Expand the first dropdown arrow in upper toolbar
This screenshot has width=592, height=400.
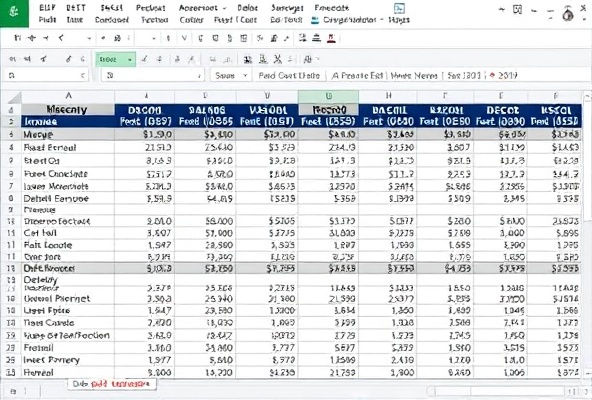89,38
